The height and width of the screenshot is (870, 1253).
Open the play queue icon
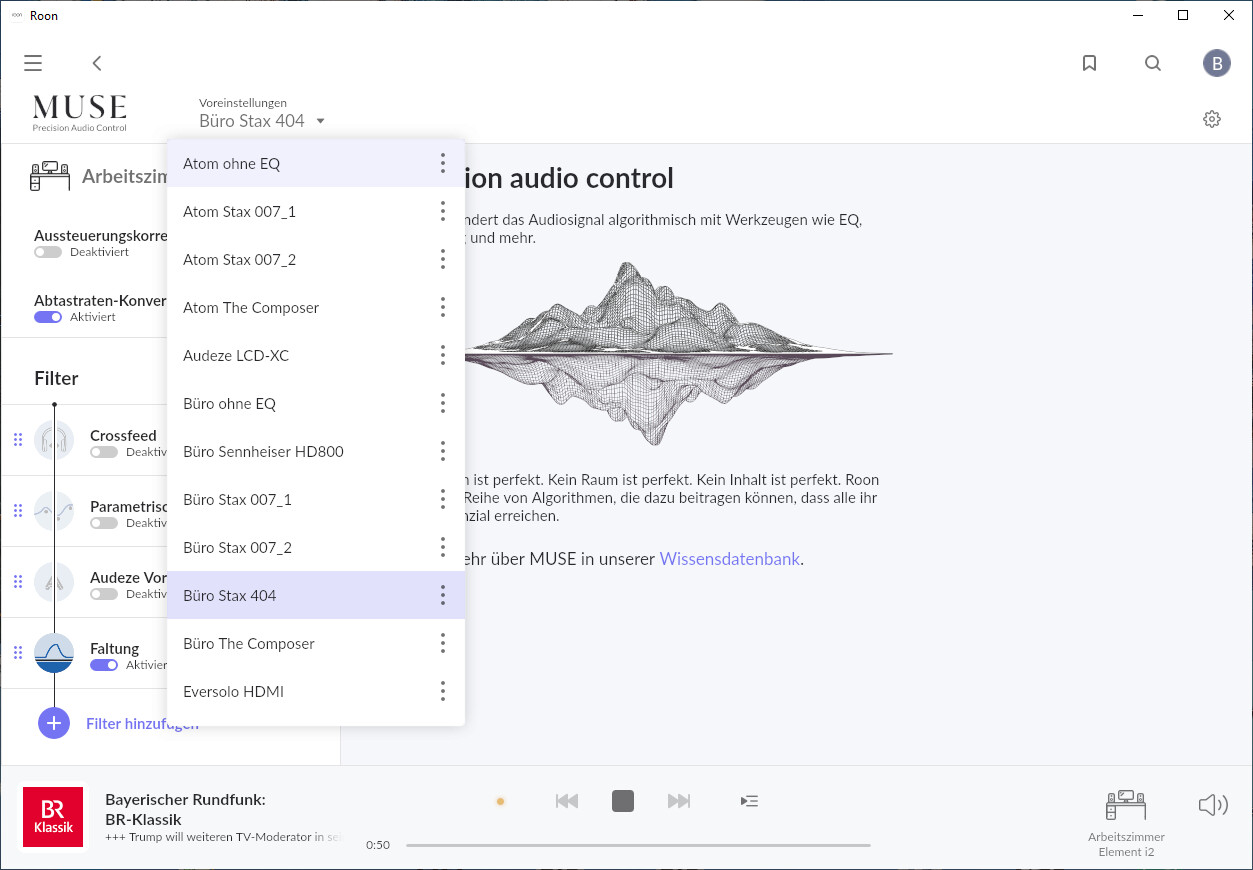point(749,800)
